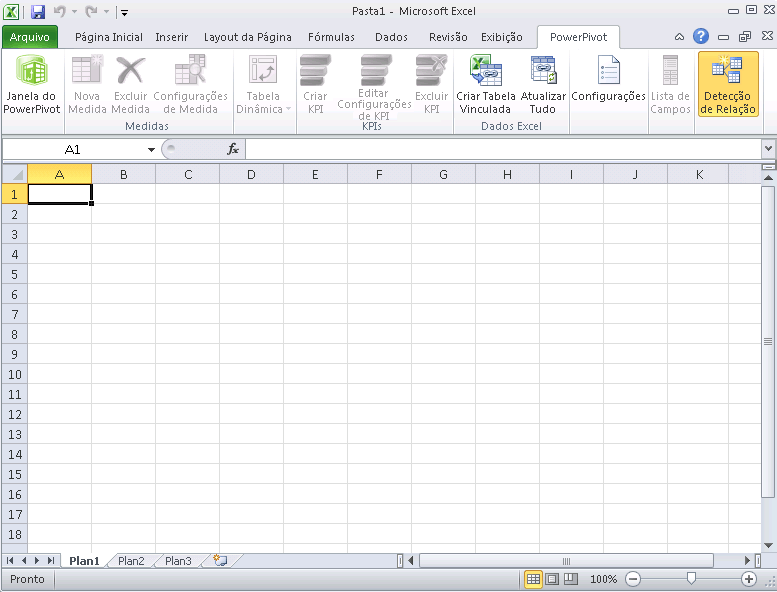
Task: Open Excel Help question mark
Action: [700, 36]
